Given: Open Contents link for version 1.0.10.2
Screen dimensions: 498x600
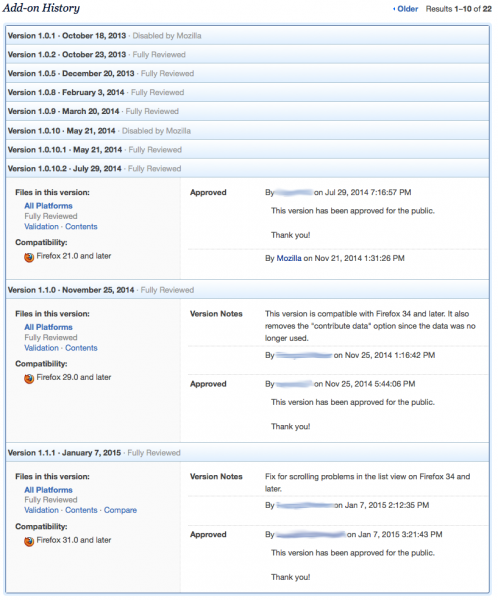Looking at the screenshot, I should pyautogui.click(x=81, y=227).
